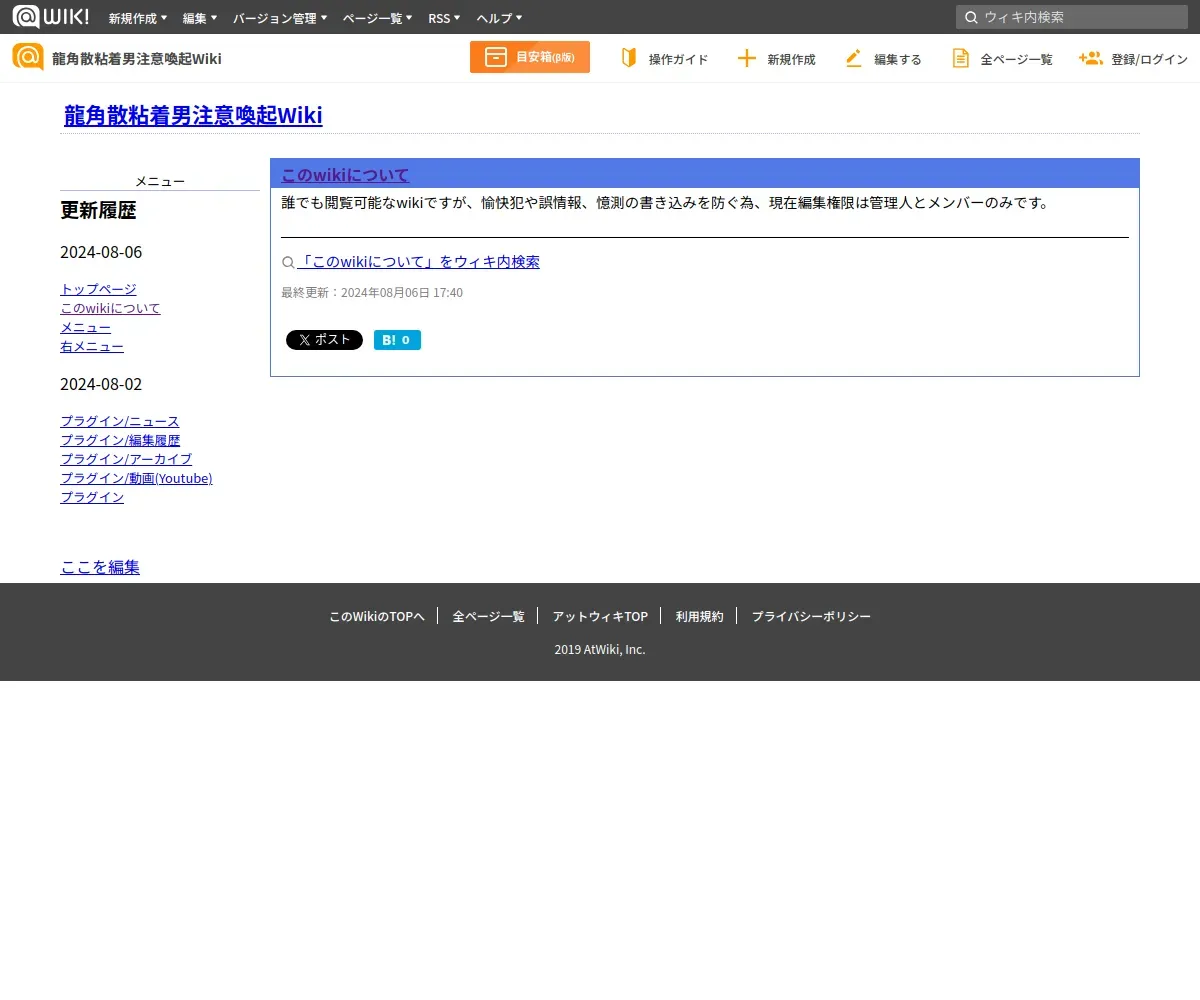1200x1000 pixels.
Task: Open プラグイン/アーカイブ link
Action: pyautogui.click(x=126, y=459)
